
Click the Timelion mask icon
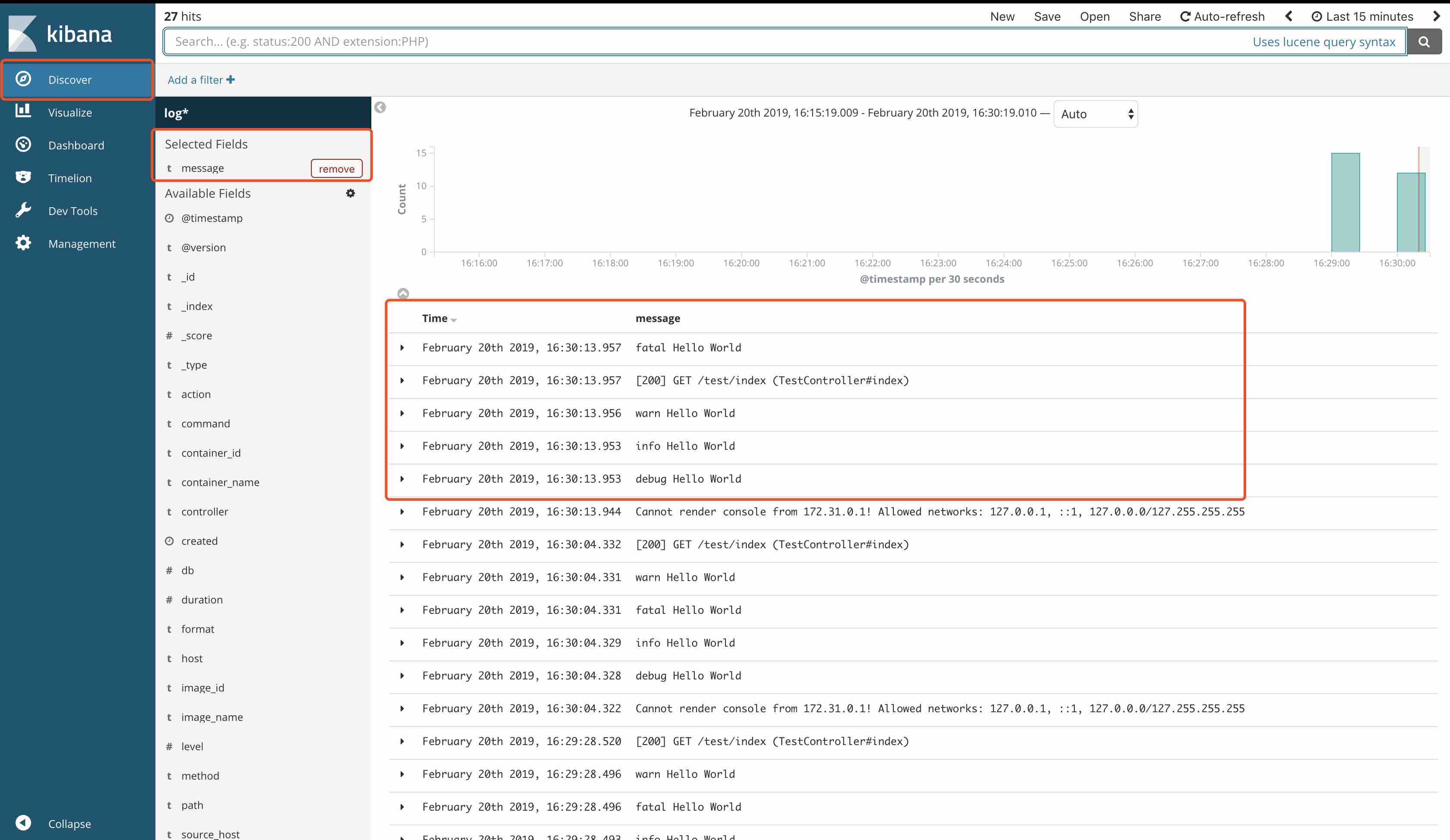[23, 177]
